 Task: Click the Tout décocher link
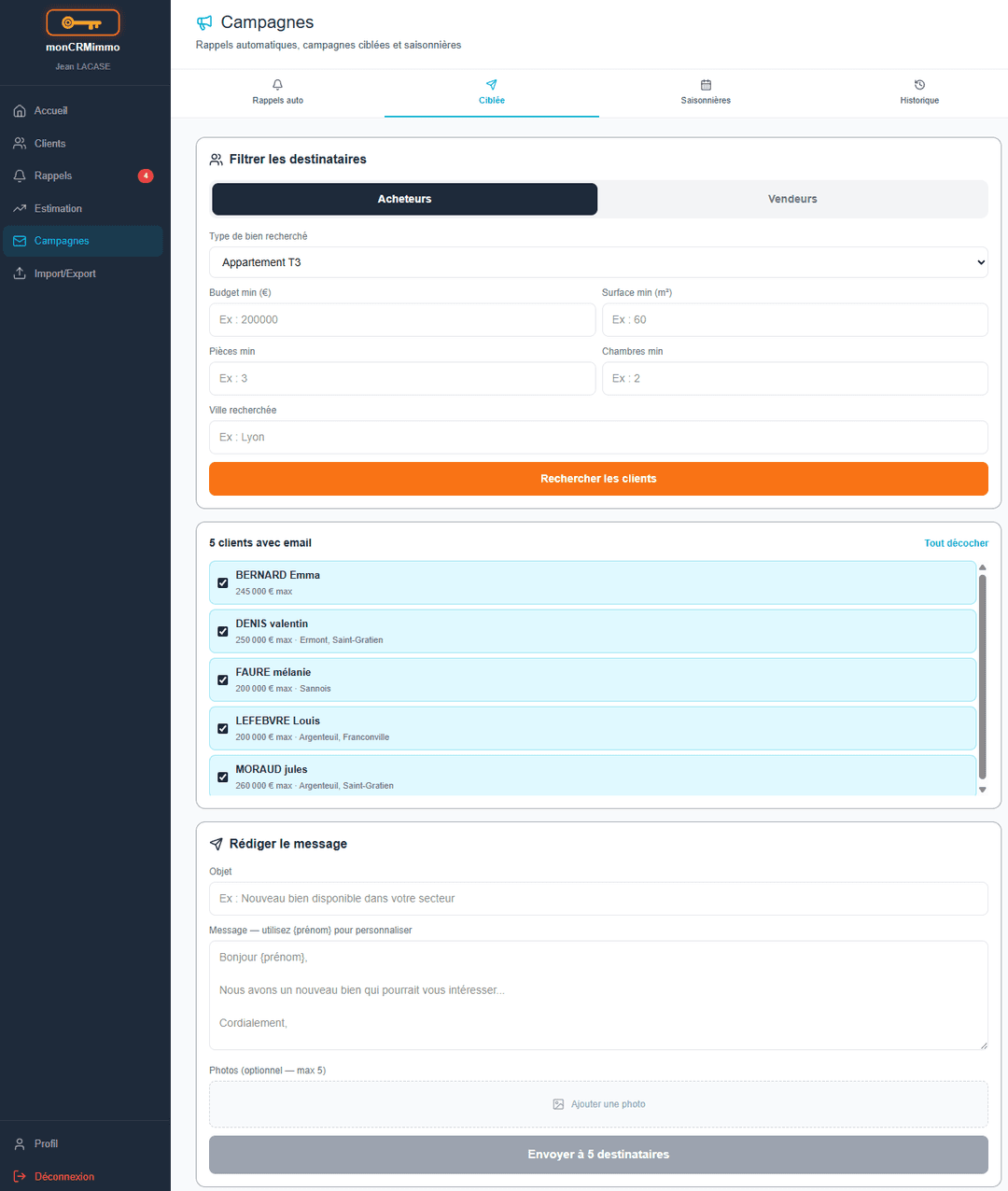pos(956,543)
